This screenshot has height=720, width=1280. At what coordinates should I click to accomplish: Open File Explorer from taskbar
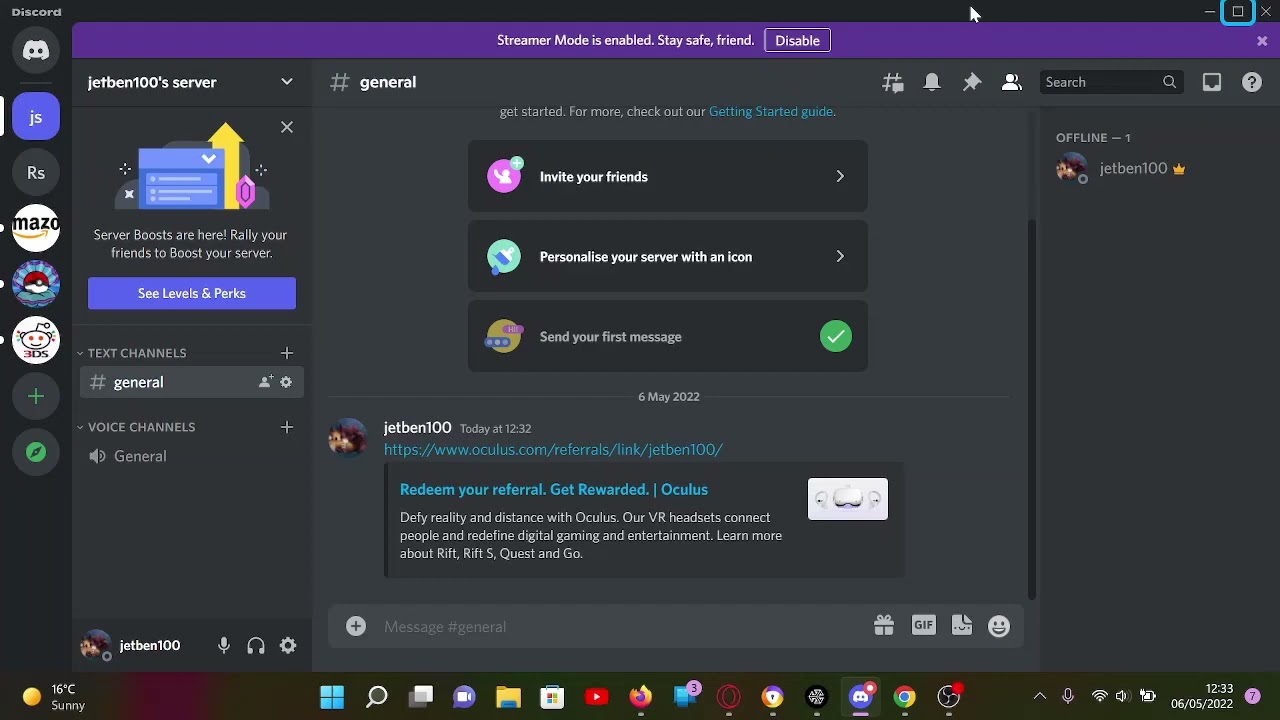(508, 697)
